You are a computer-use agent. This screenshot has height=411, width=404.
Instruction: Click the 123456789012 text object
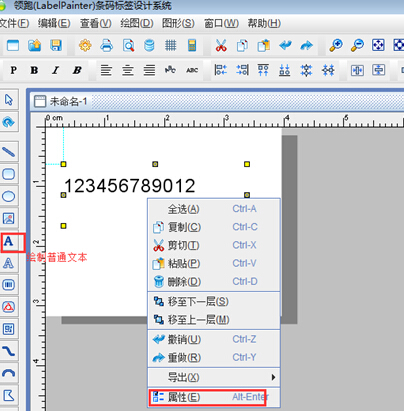click(x=130, y=186)
